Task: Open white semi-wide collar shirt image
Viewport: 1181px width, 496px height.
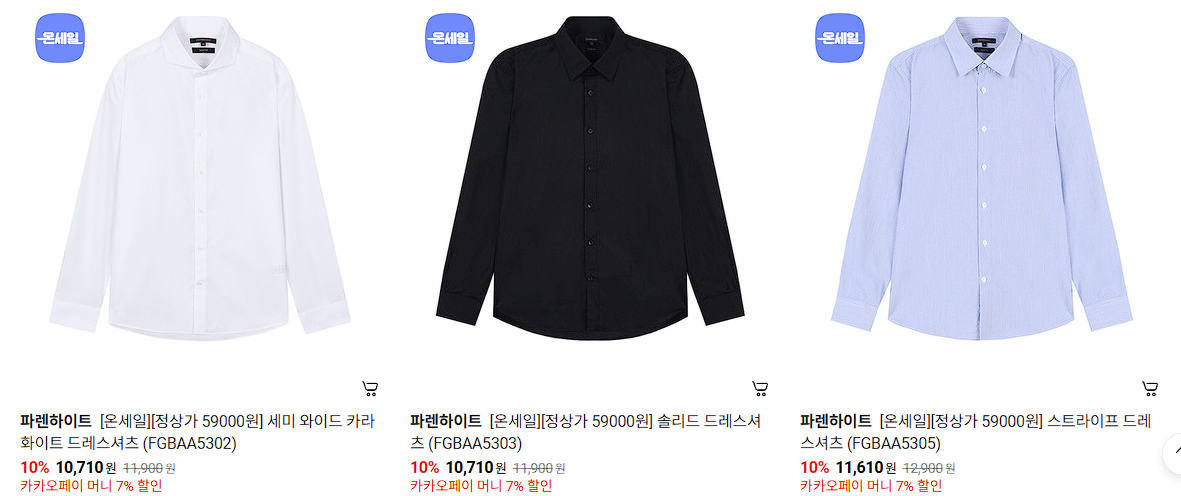Action: 200,178
